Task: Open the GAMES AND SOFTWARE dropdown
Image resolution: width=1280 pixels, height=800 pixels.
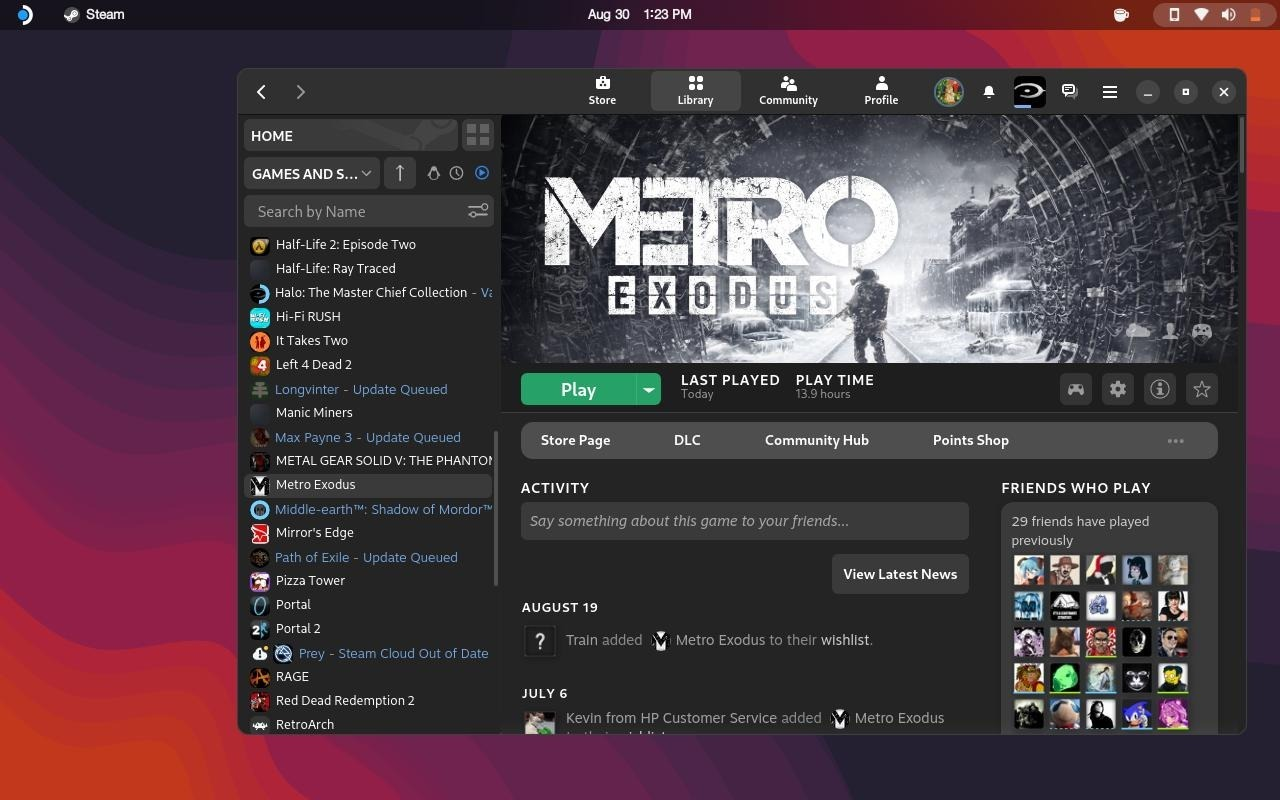Action: [x=311, y=173]
